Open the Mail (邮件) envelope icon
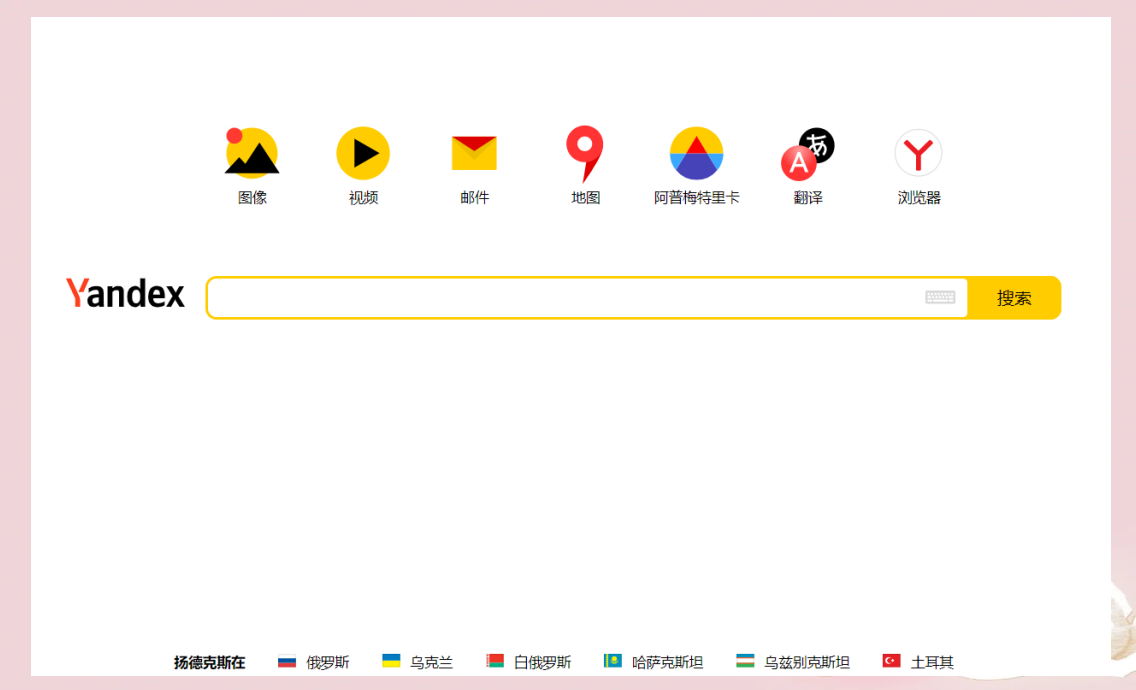Image resolution: width=1136 pixels, height=690 pixels. [474, 153]
